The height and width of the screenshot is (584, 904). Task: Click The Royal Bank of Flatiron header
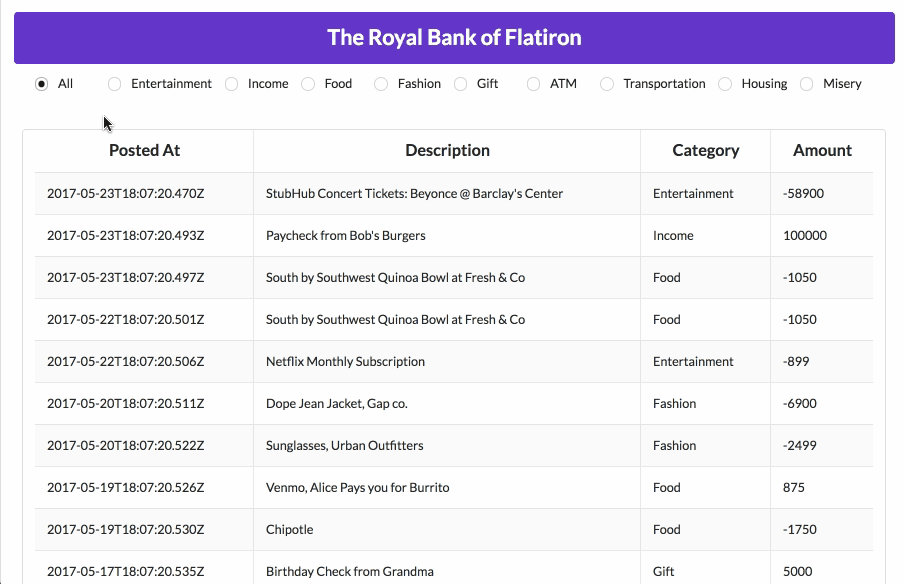click(454, 38)
